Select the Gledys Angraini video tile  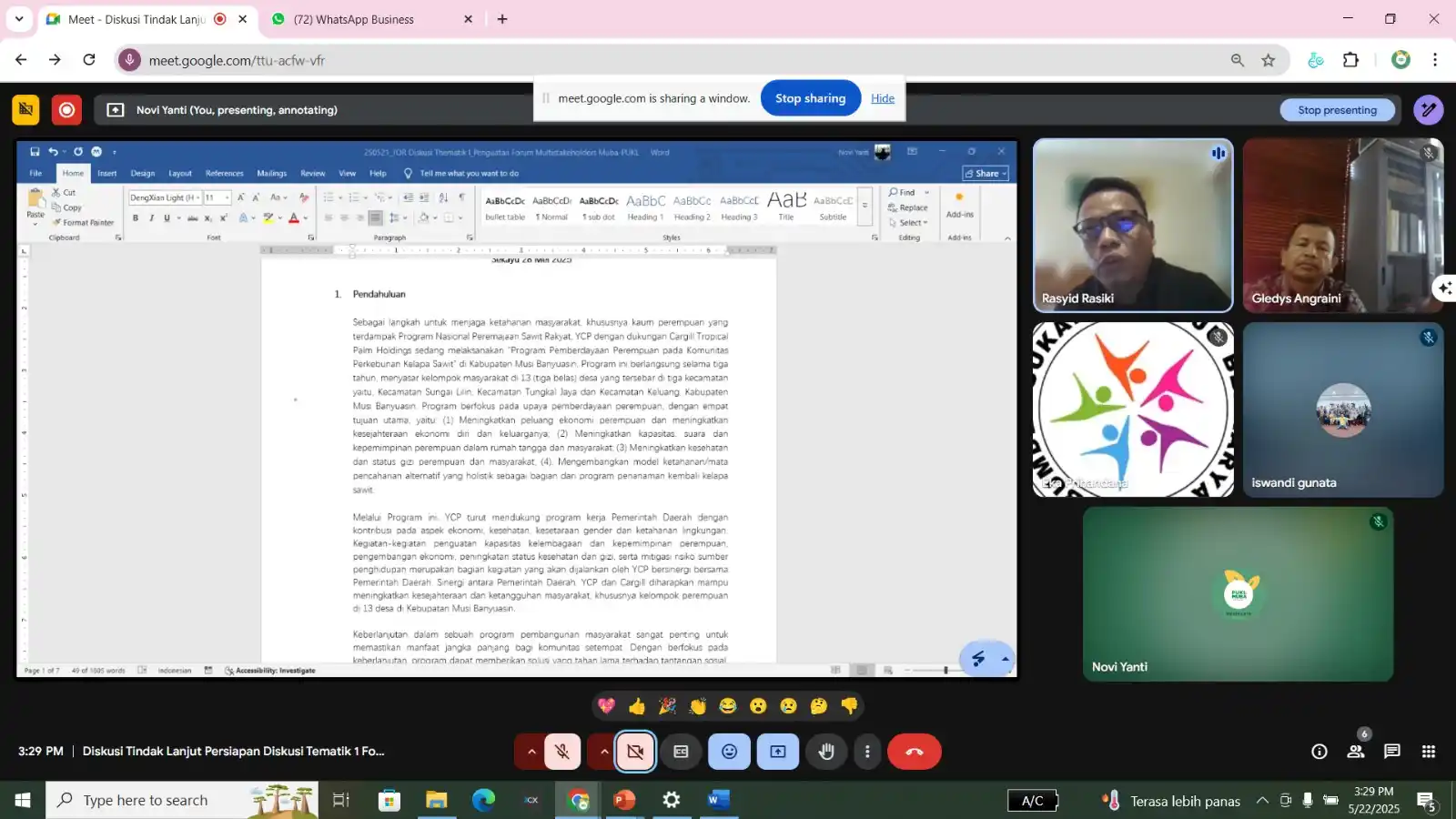click(1343, 226)
